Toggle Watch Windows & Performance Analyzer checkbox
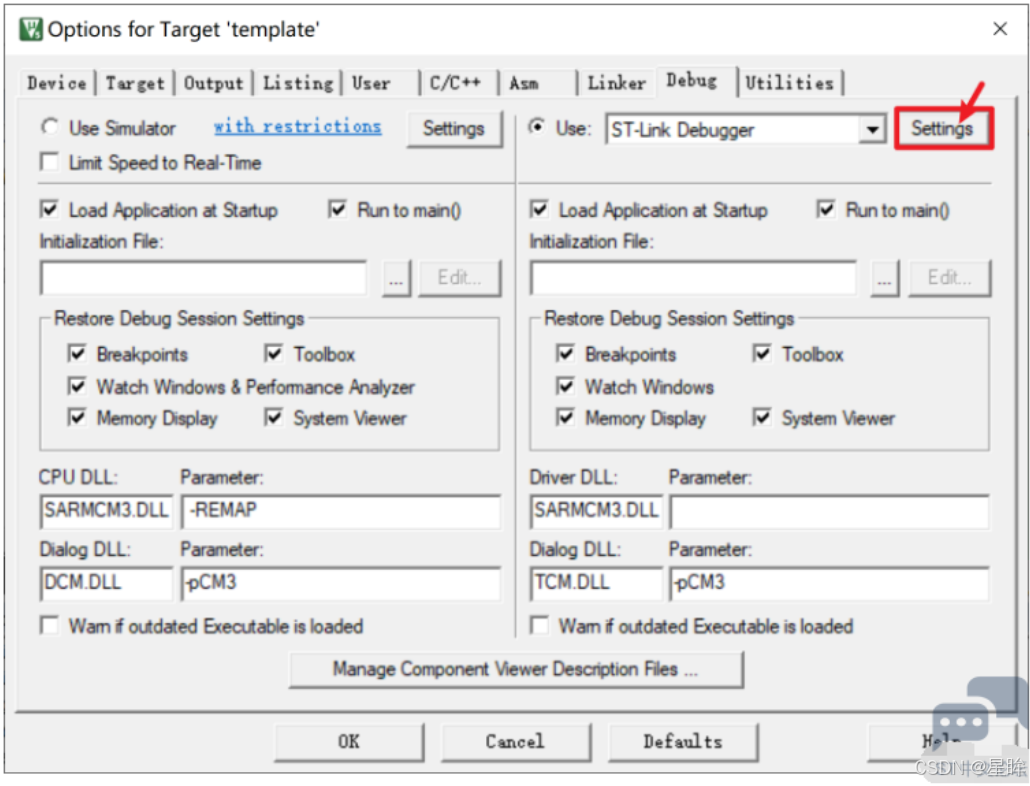Viewport: 1030px width, 786px height. click(x=77, y=385)
